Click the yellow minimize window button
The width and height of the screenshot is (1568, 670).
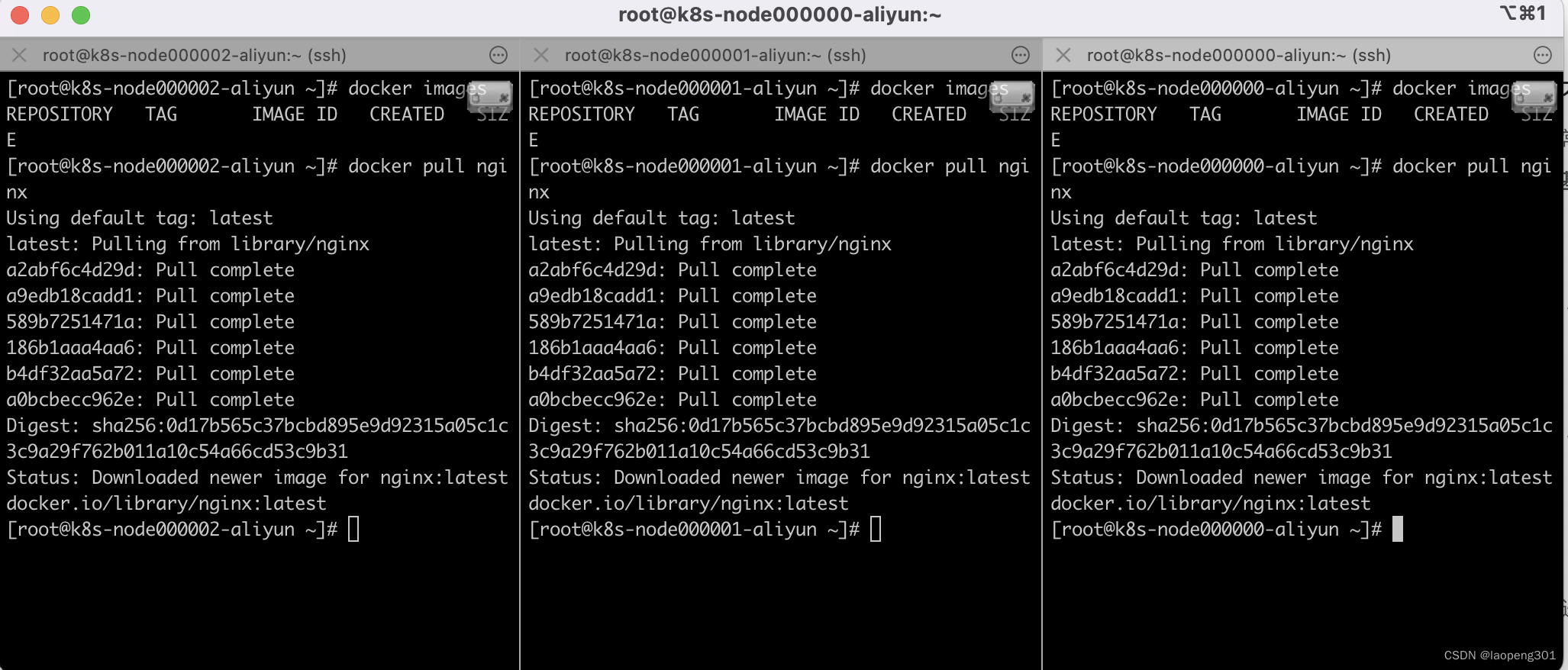(50, 15)
